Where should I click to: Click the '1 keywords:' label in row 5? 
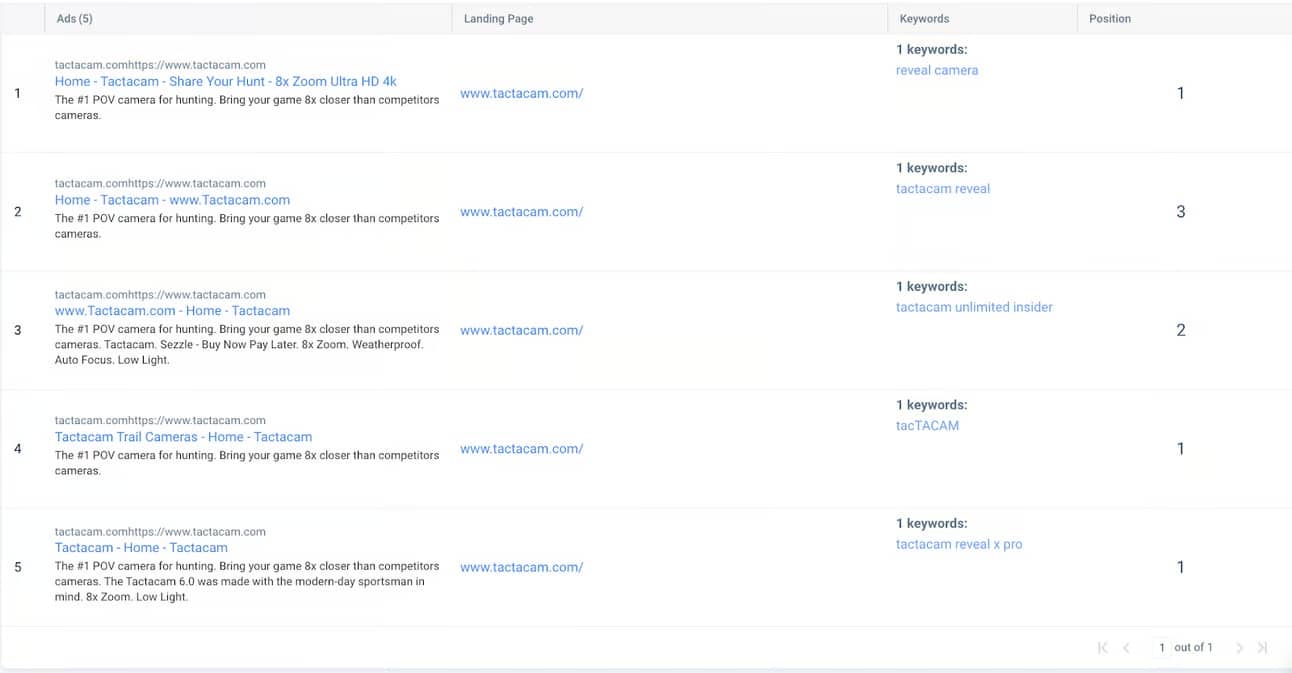tap(931, 523)
